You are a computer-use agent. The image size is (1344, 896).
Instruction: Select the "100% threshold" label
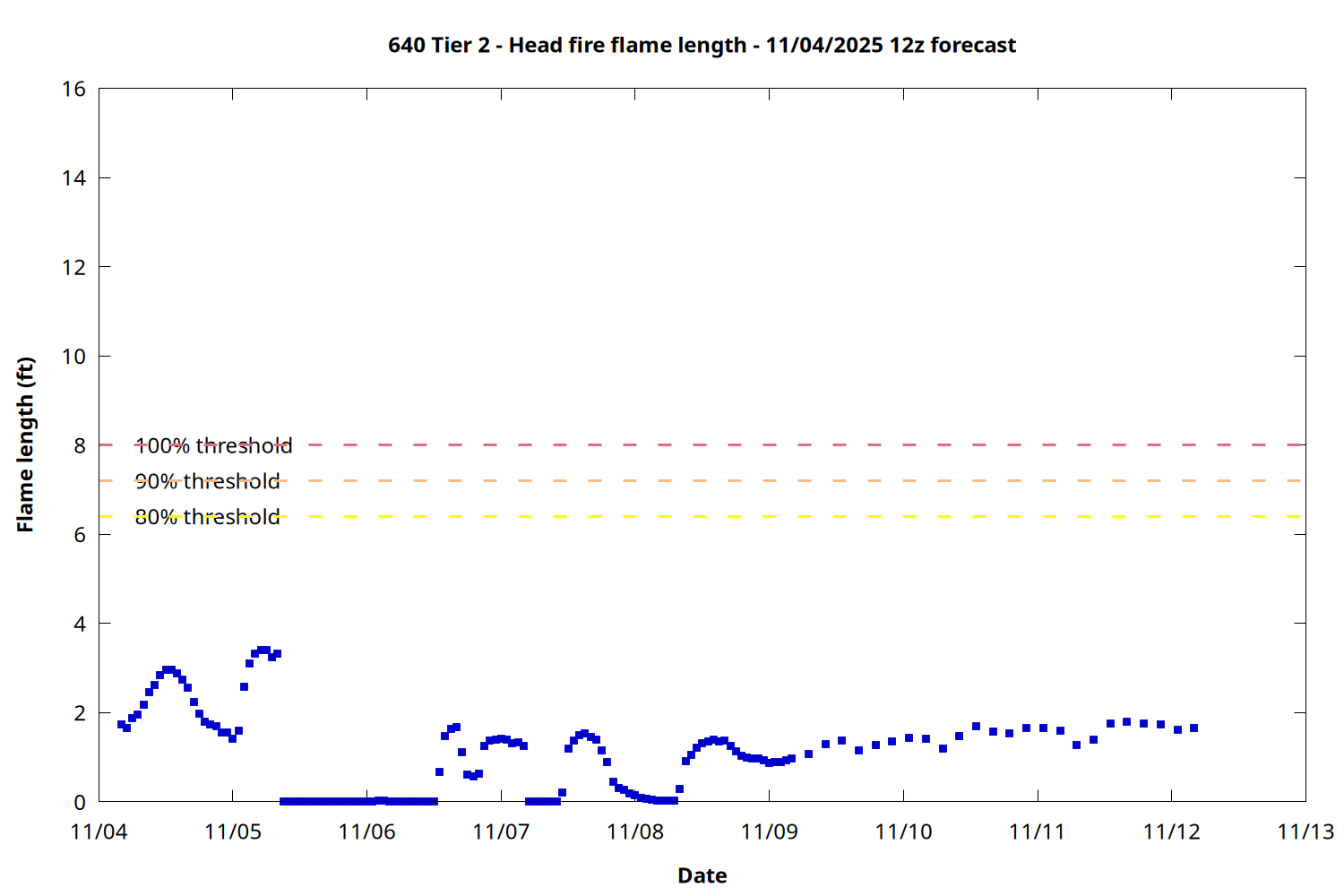(x=213, y=445)
